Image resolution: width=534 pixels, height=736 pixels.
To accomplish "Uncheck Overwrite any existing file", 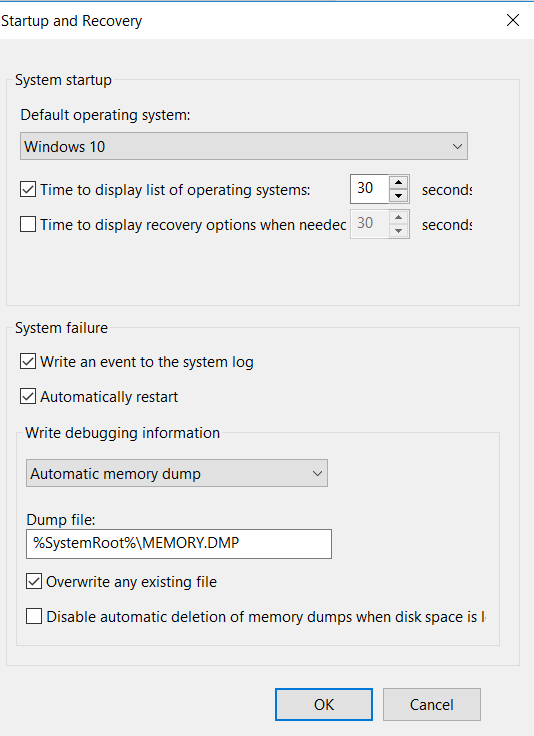I will click(x=34, y=581).
